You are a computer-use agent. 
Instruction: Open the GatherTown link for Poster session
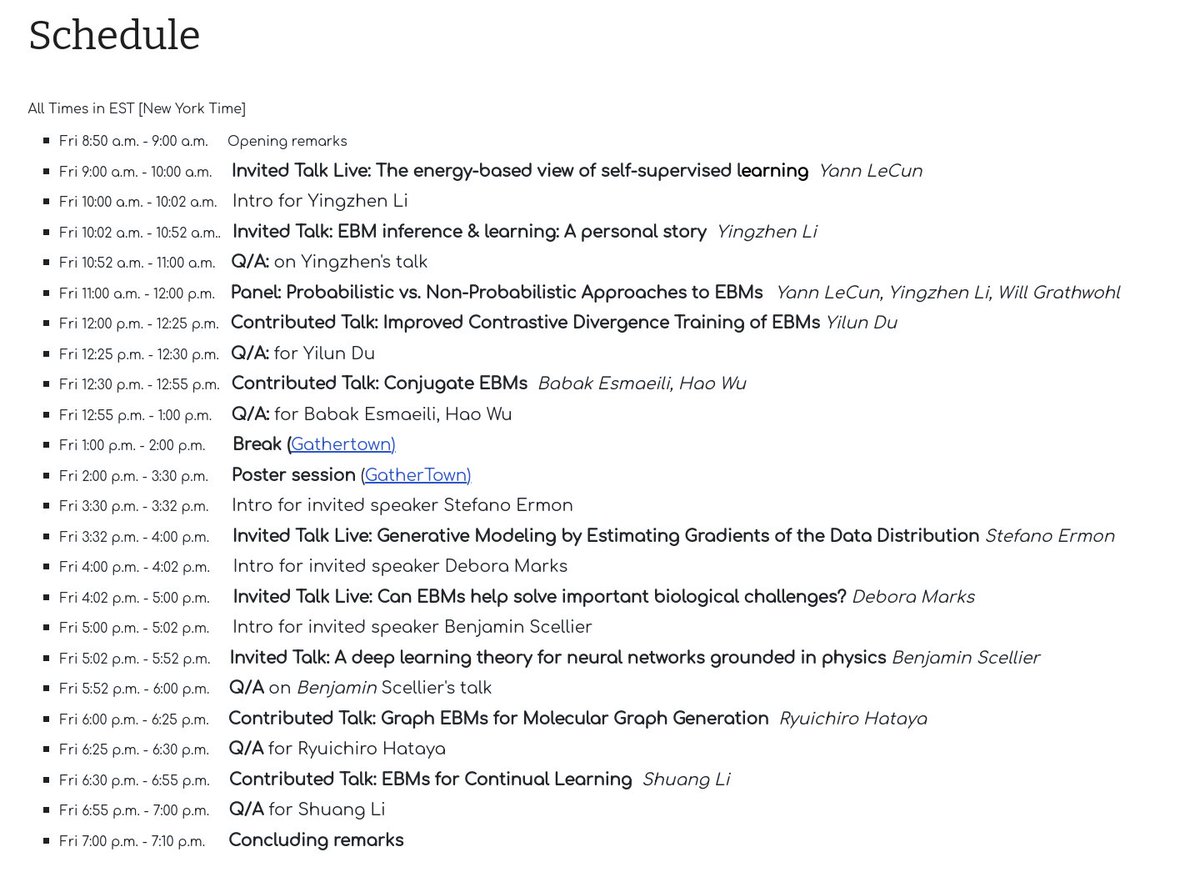coord(417,475)
